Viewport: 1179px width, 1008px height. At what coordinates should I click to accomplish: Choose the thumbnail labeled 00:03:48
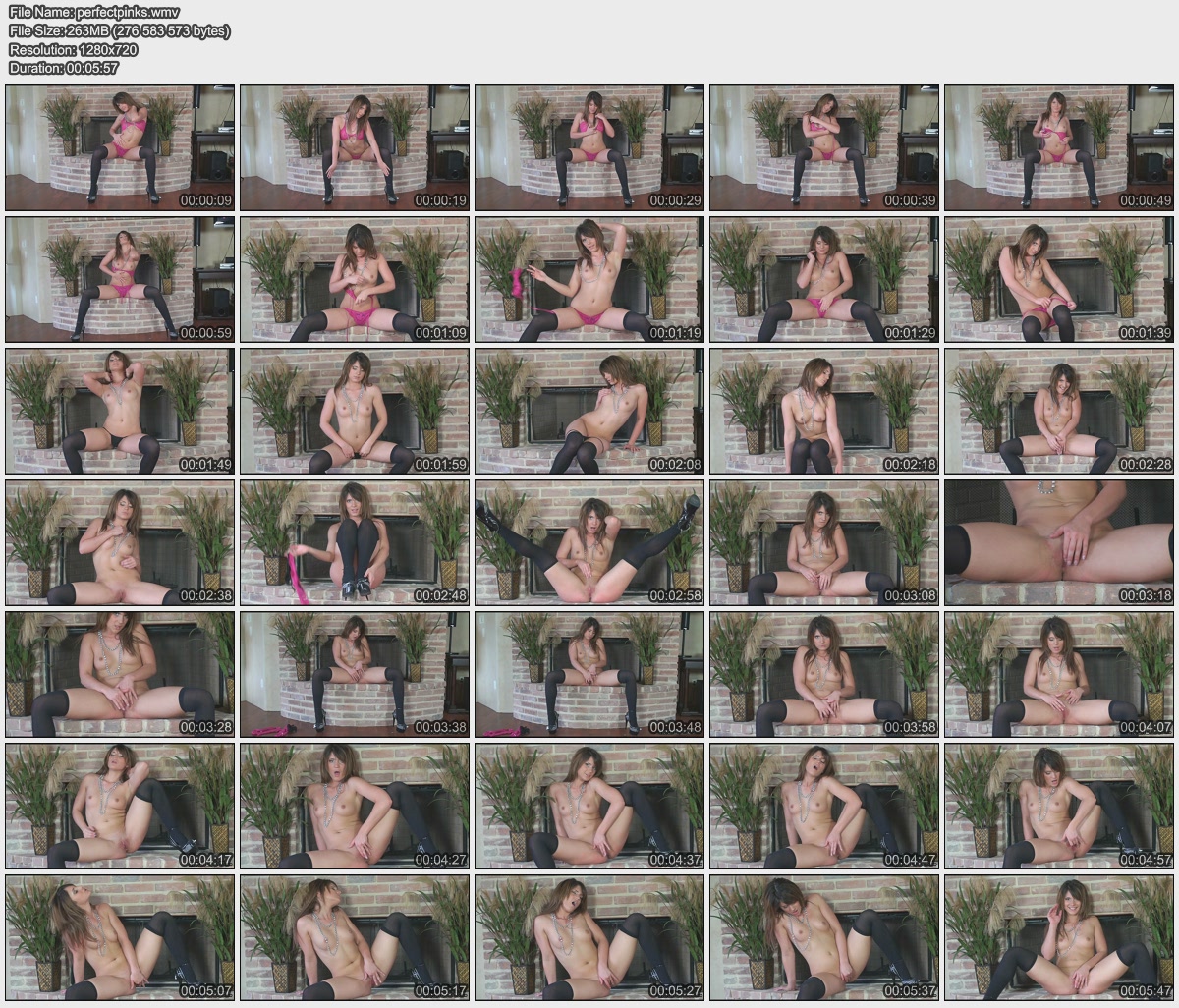[x=589, y=674]
